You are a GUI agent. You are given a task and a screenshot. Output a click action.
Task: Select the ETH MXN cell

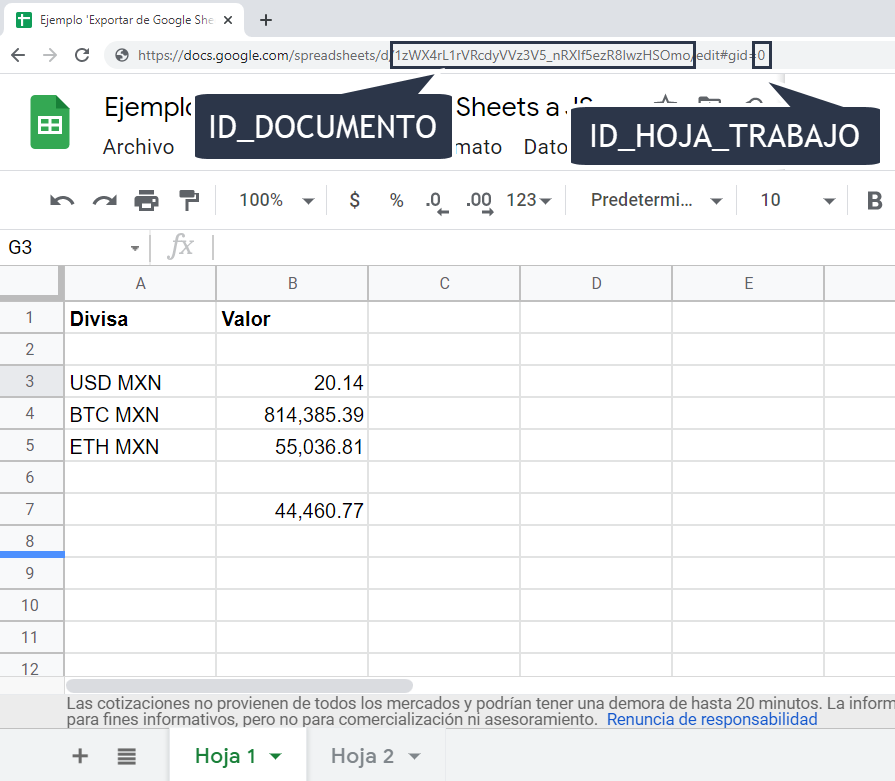(x=140, y=446)
